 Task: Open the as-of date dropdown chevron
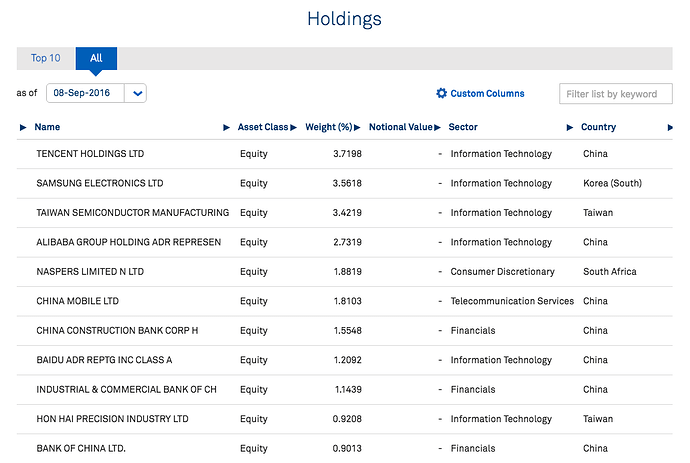click(138, 93)
